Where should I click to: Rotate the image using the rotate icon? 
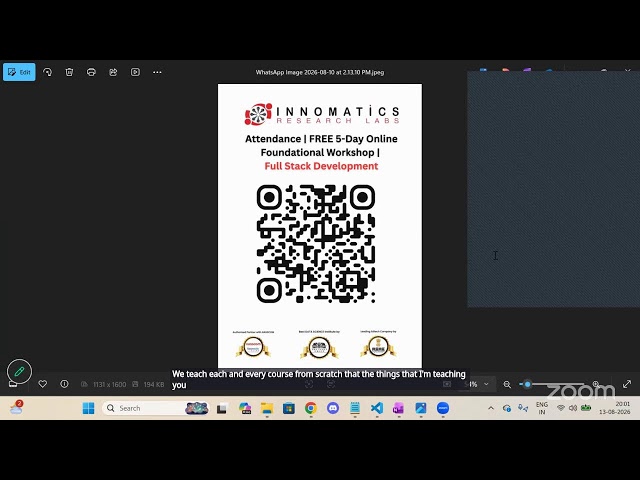[47, 72]
